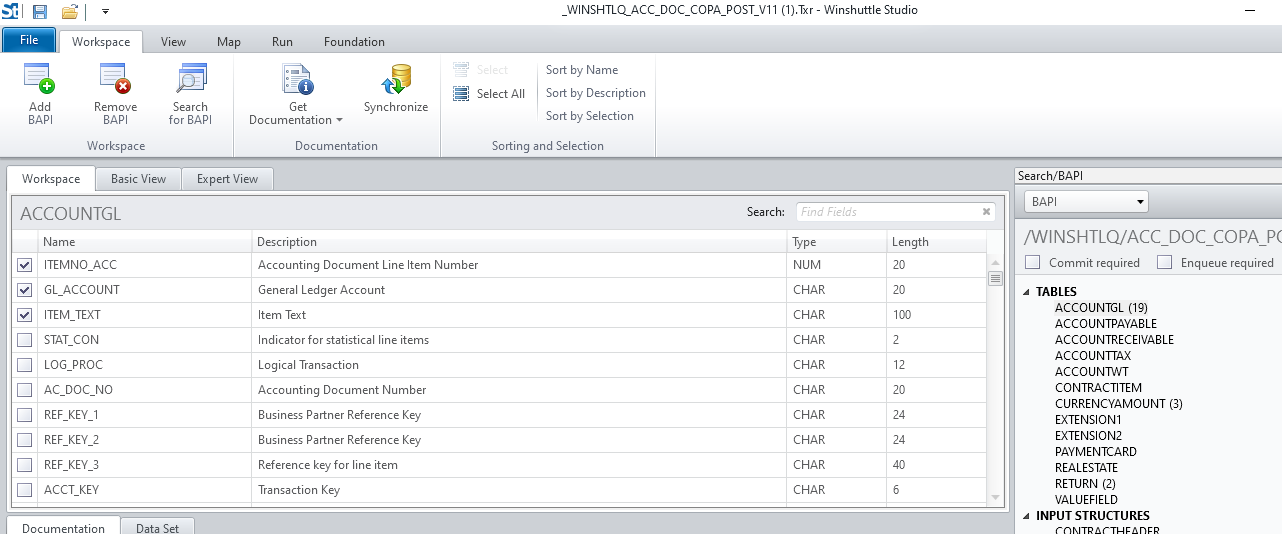The height and width of the screenshot is (534, 1282).
Task: Click Select All in the ribbon
Action: 489,94
